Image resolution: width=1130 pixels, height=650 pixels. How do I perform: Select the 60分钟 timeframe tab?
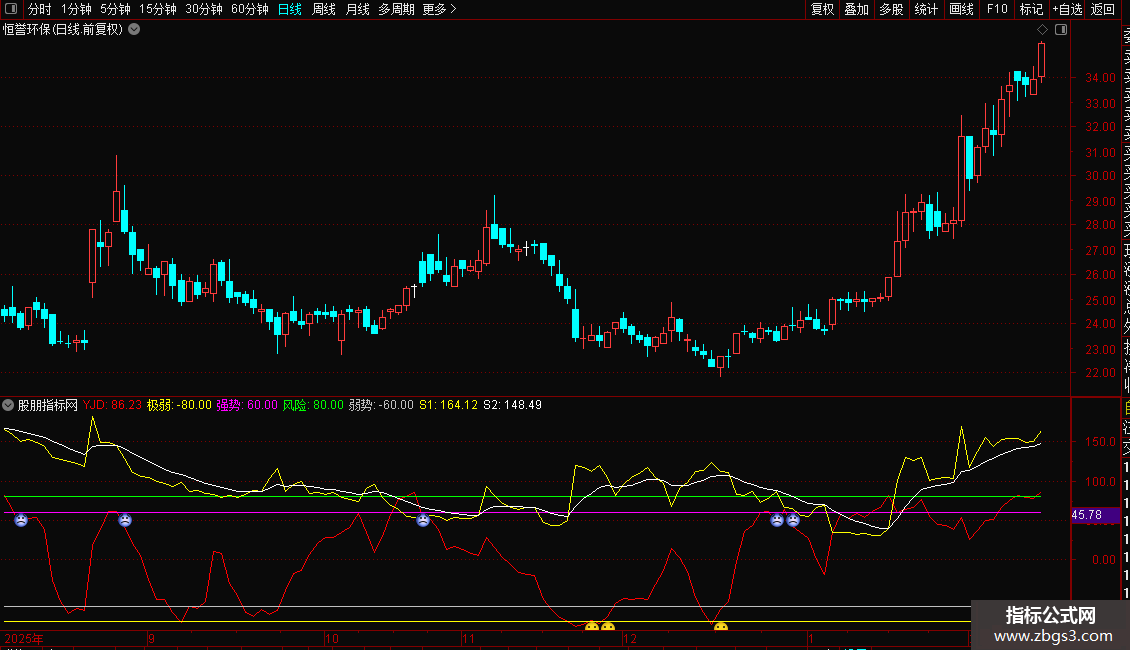(249, 9)
